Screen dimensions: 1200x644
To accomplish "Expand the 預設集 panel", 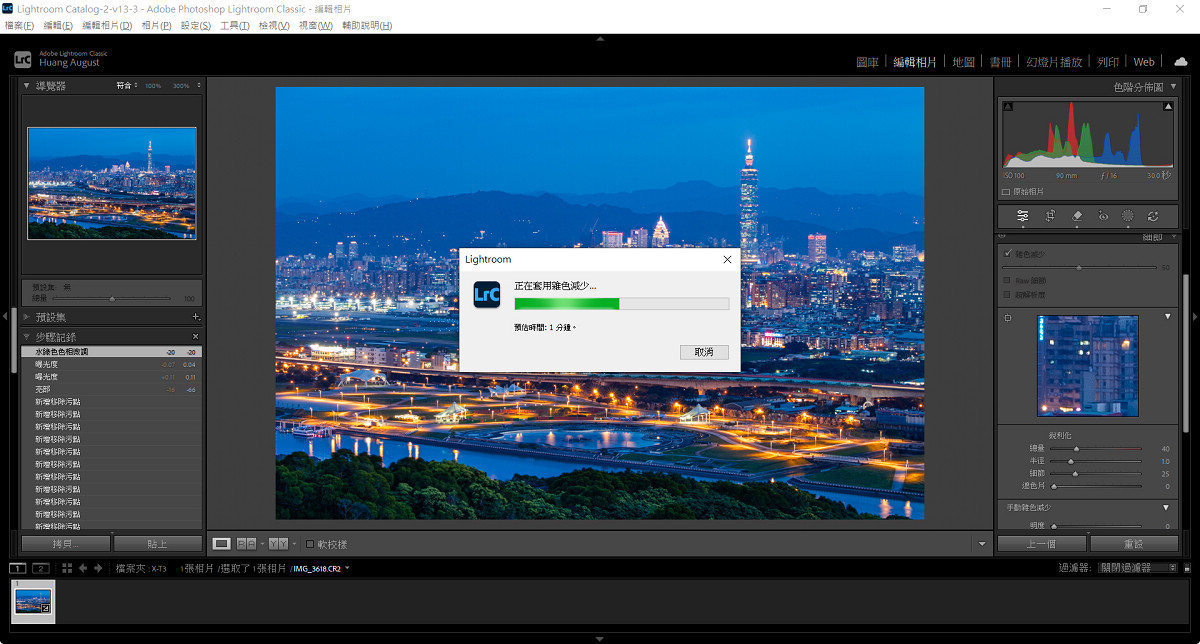I will point(27,317).
